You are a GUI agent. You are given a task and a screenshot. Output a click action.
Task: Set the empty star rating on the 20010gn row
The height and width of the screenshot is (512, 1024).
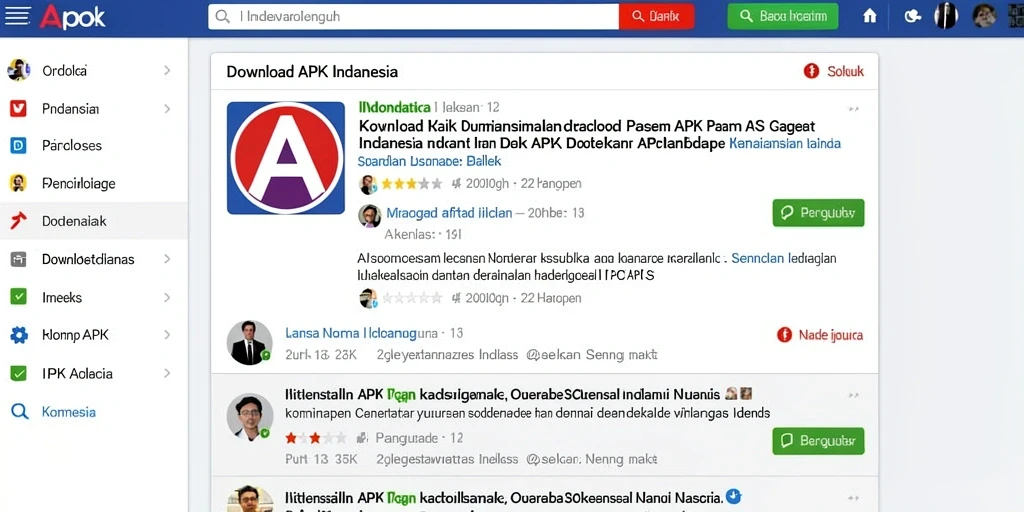[x=411, y=298]
